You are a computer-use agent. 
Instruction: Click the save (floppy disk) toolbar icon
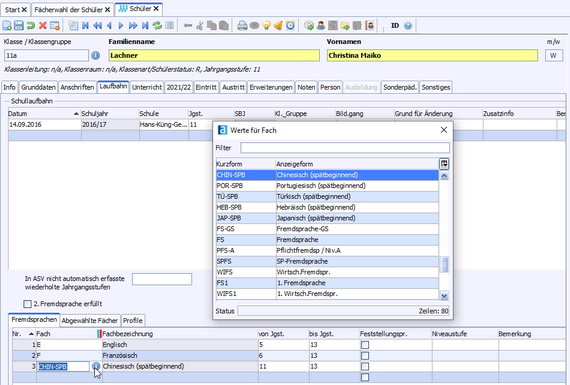click(19, 25)
